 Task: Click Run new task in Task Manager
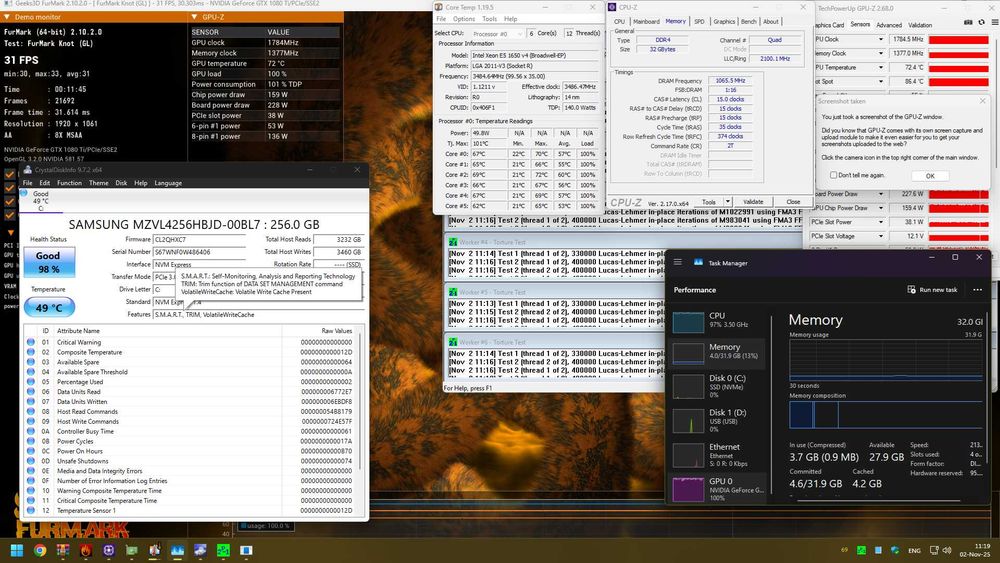[932, 289]
